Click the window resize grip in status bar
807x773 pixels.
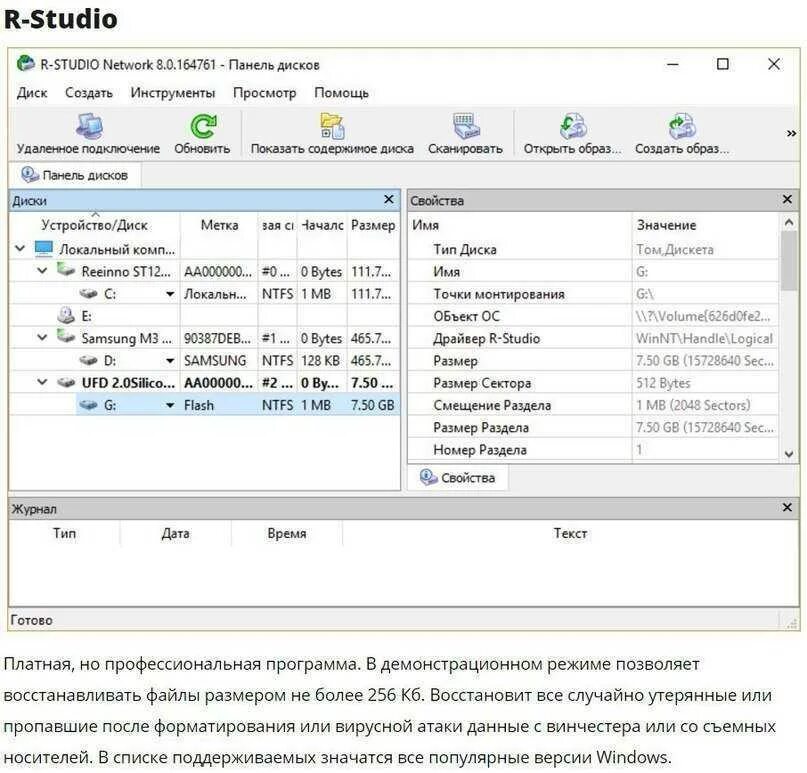(792, 622)
